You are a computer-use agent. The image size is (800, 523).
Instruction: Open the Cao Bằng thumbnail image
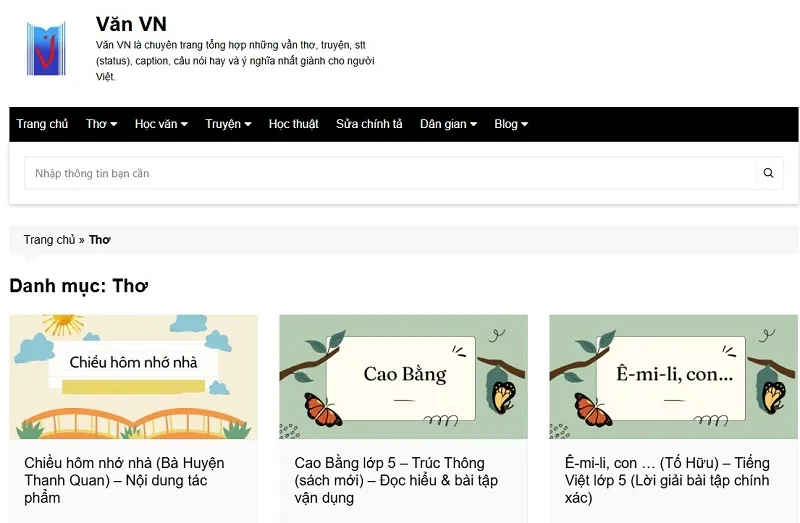coord(404,377)
